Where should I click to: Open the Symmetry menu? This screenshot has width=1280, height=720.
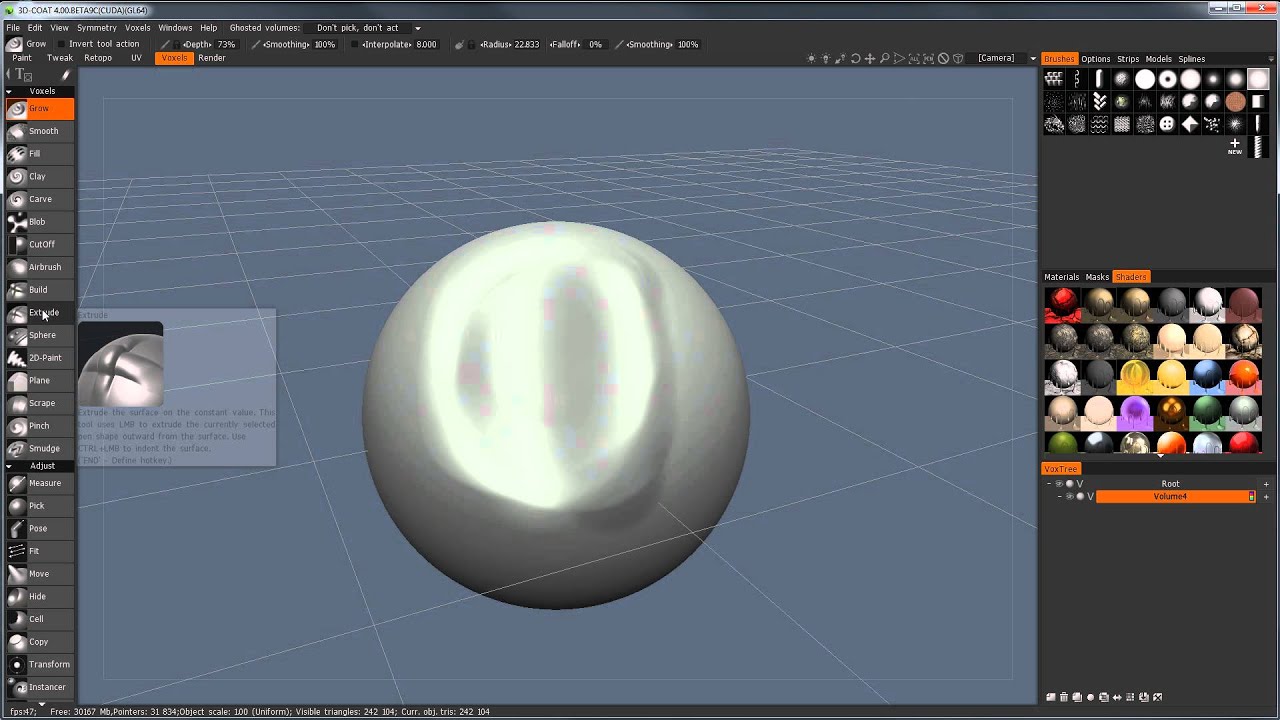(x=96, y=28)
